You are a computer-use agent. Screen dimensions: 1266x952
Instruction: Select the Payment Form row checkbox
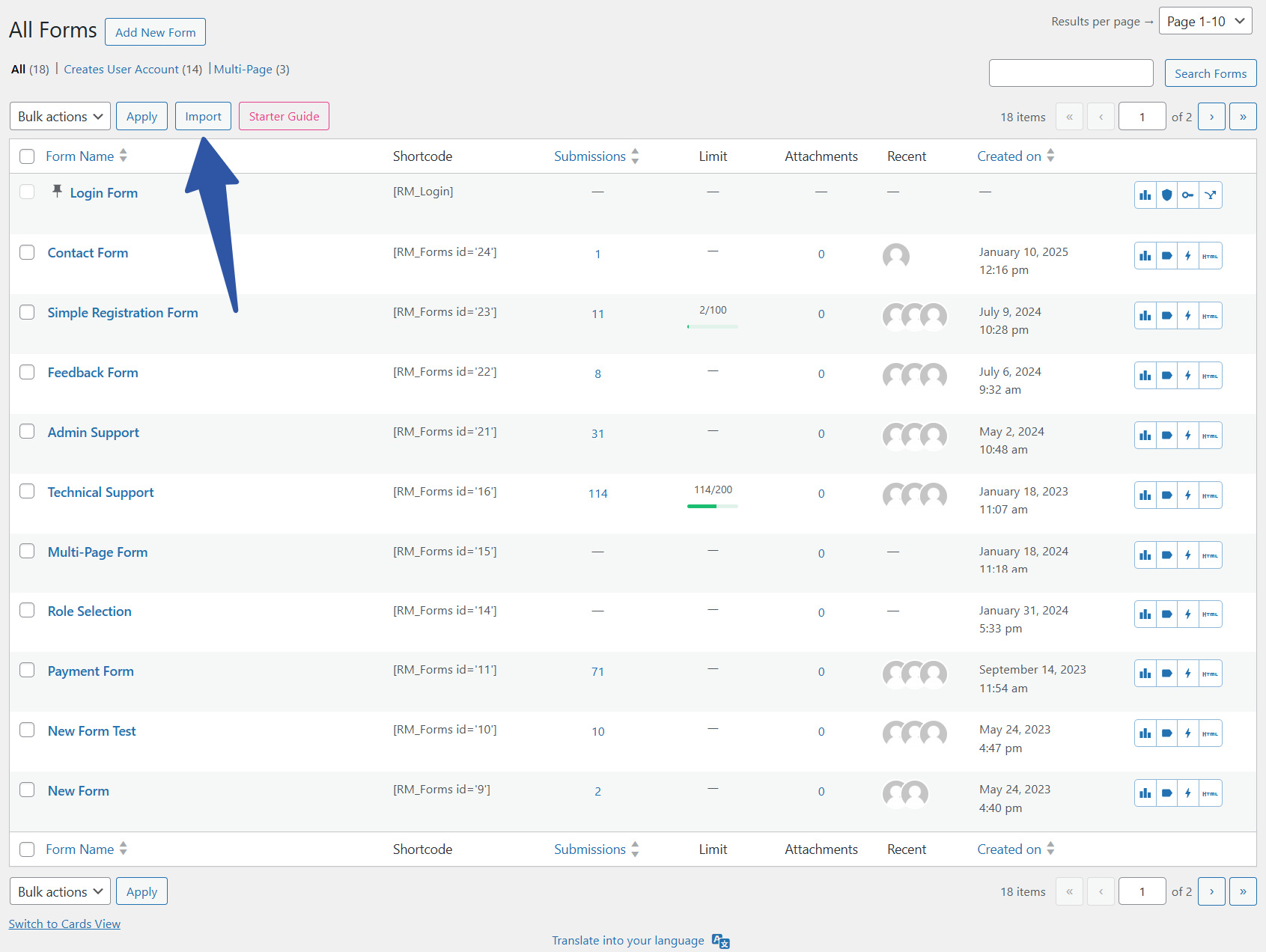point(27,670)
